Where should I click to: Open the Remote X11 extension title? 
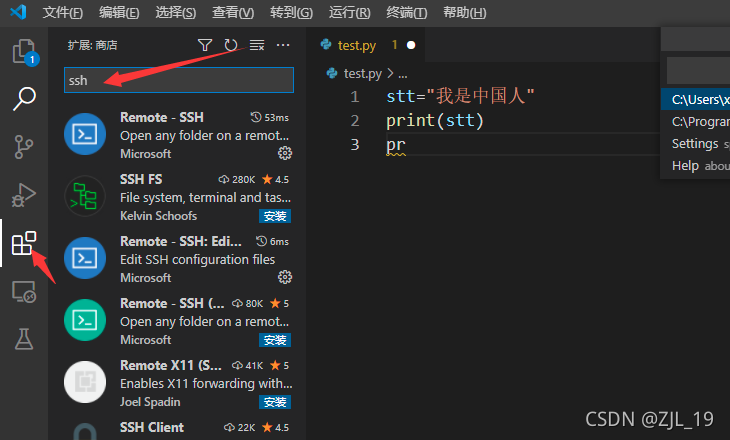tap(170, 365)
